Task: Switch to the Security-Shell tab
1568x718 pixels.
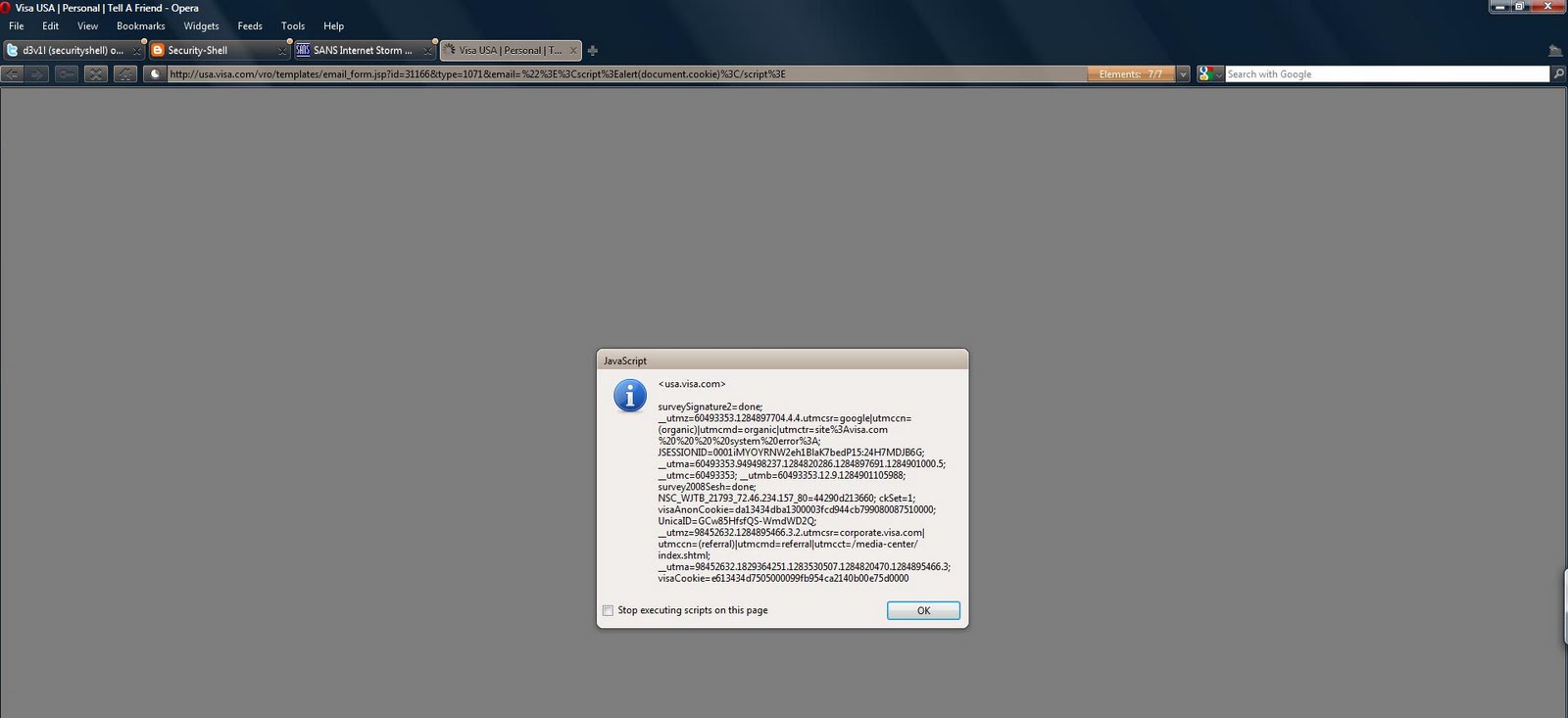Action: [218, 50]
